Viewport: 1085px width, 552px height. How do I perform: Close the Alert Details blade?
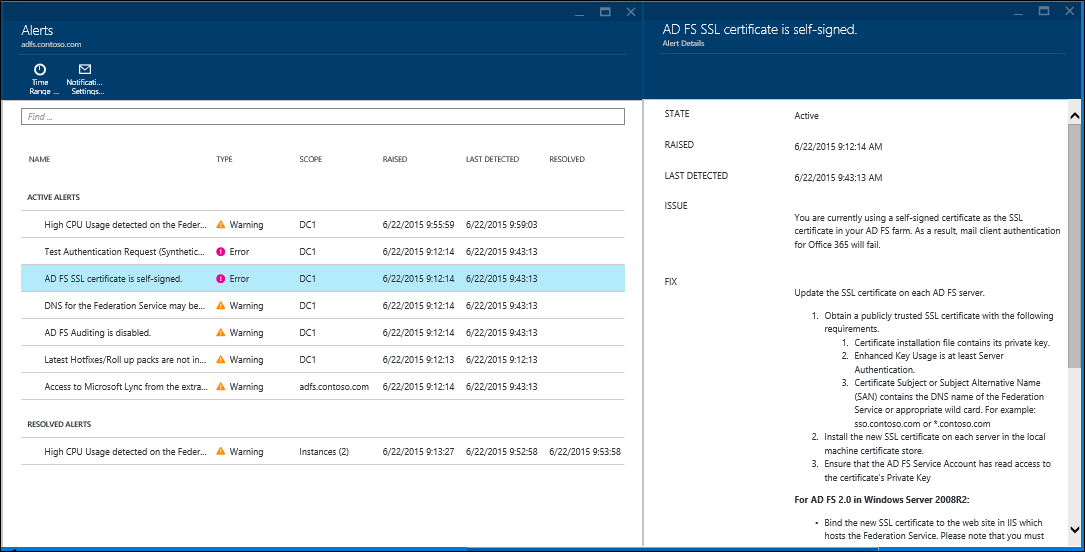1068,12
